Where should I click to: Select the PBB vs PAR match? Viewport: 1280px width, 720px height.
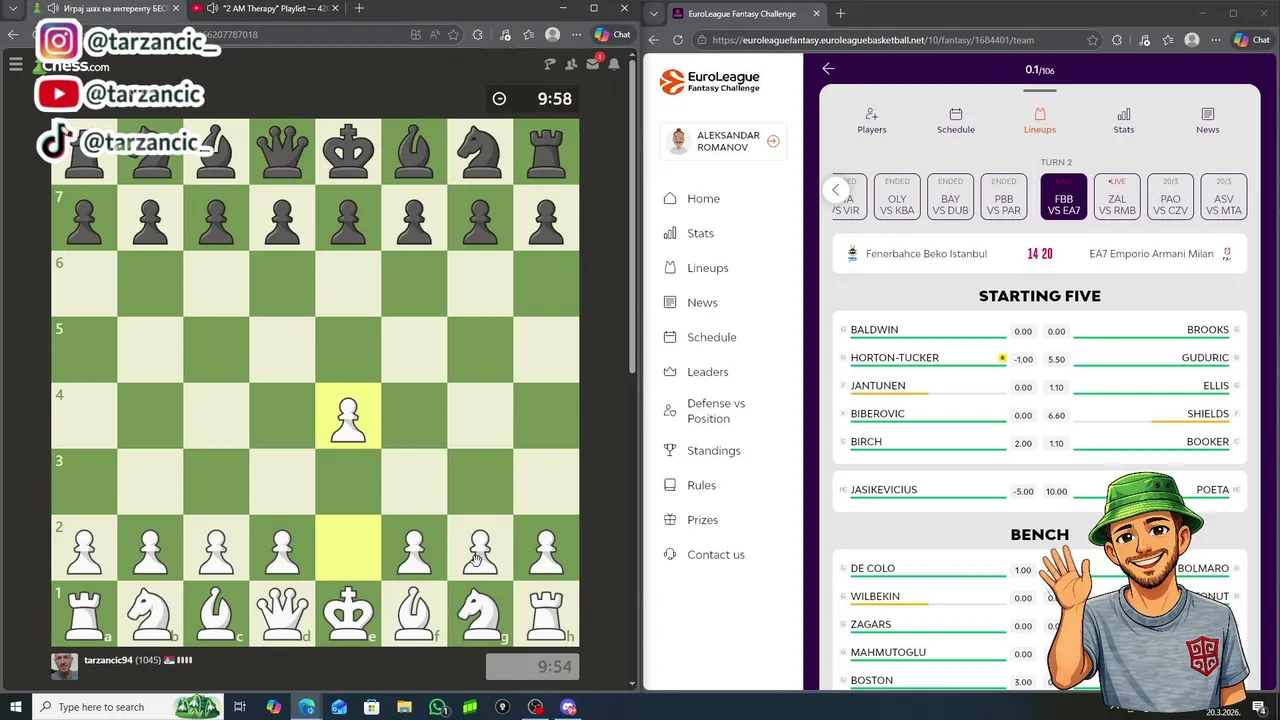click(x=1003, y=196)
